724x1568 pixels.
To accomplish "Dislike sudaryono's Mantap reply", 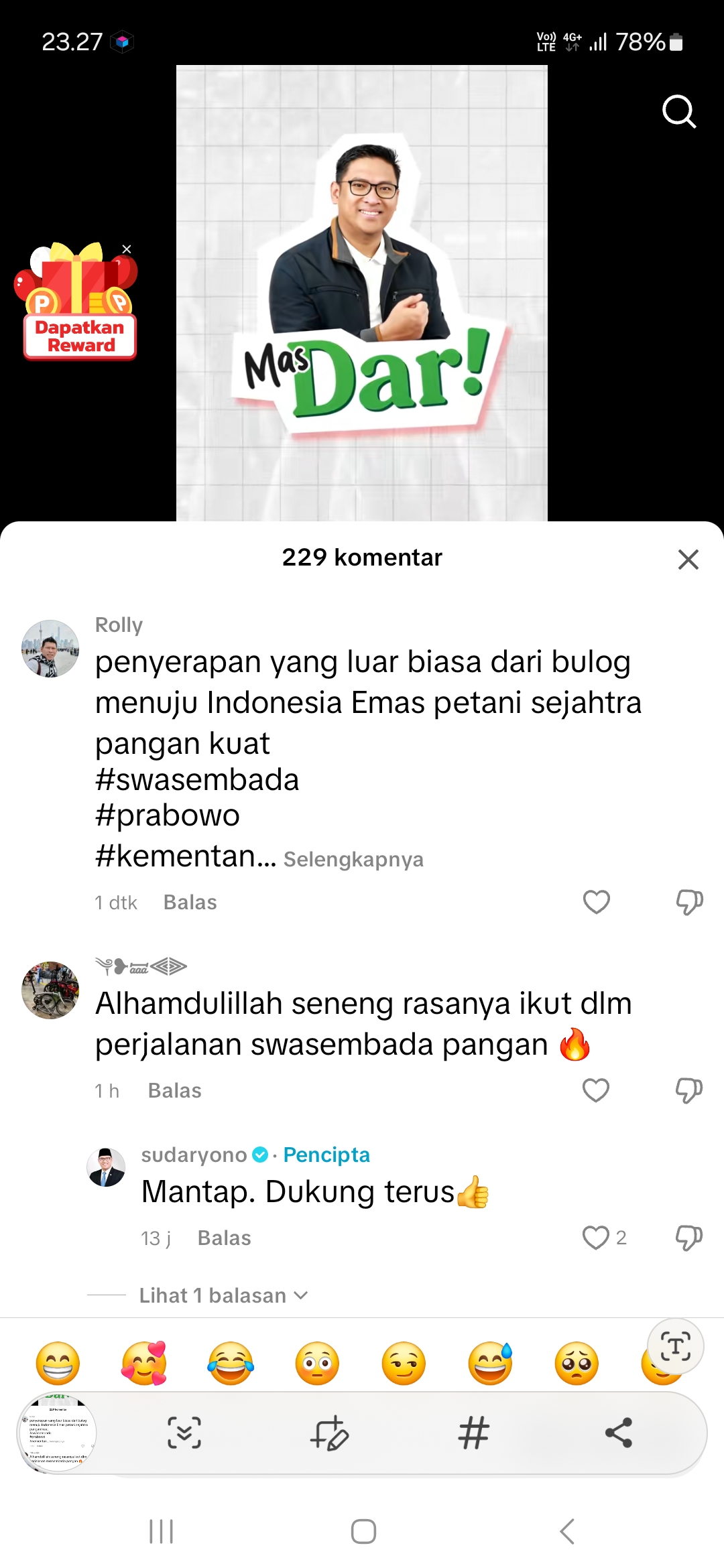I will pos(689,1238).
